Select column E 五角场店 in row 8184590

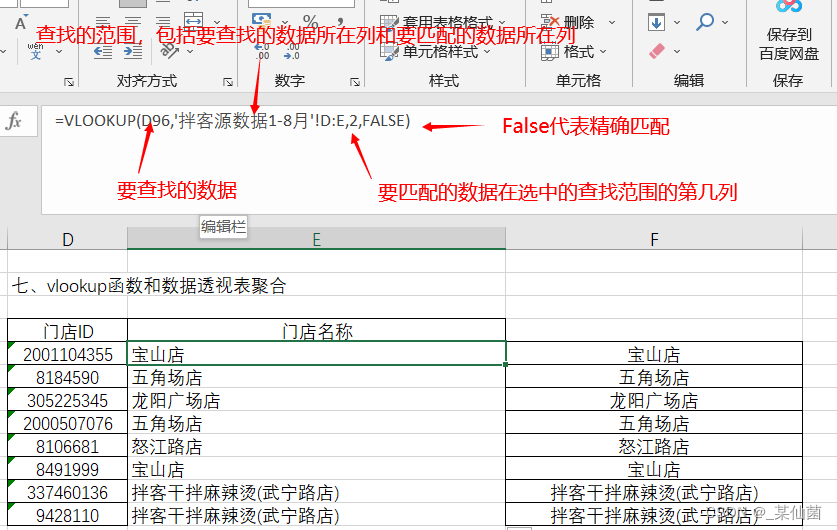(316, 377)
